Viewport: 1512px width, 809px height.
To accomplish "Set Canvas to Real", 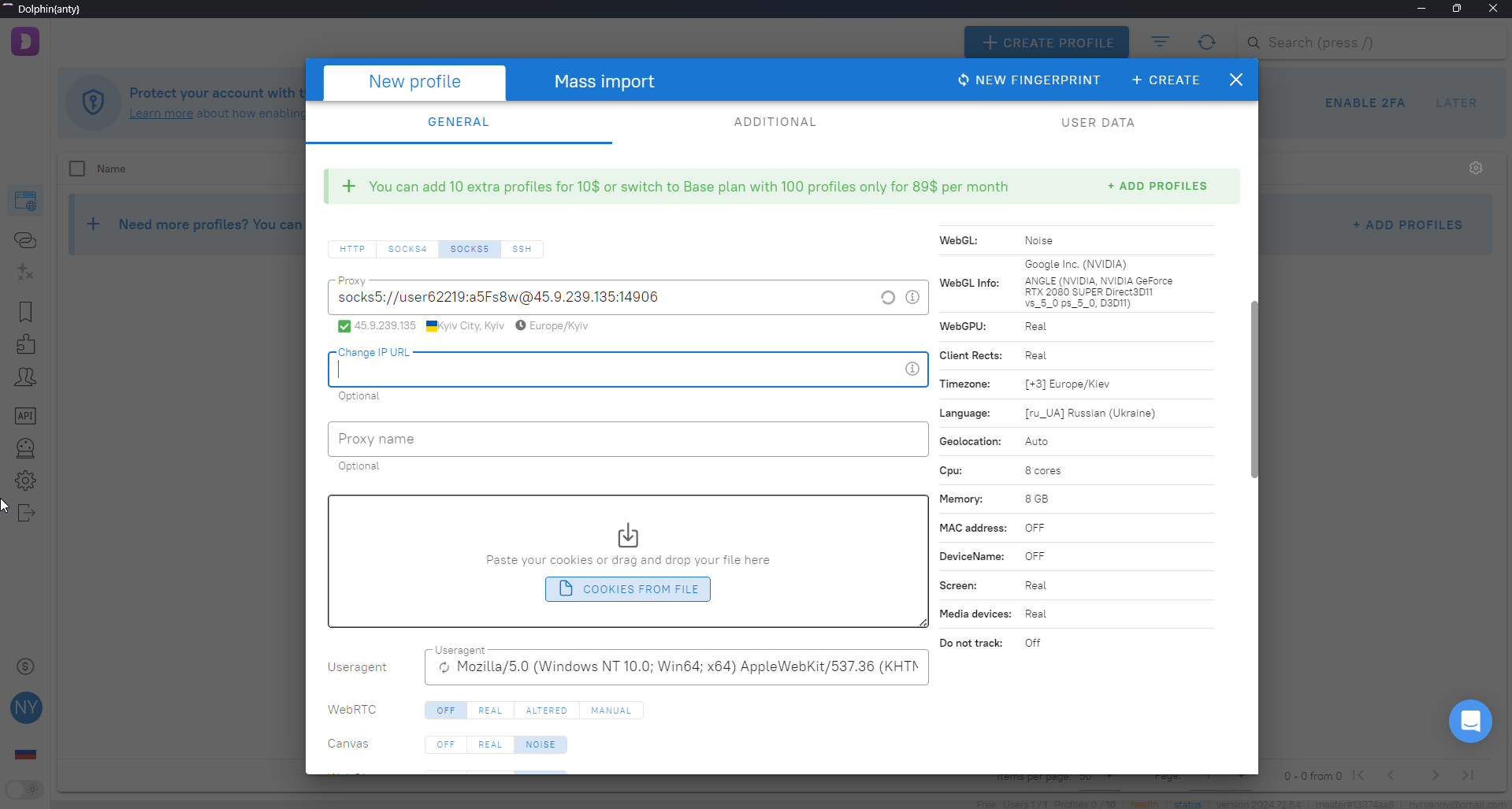I will (x=489, y=744).
